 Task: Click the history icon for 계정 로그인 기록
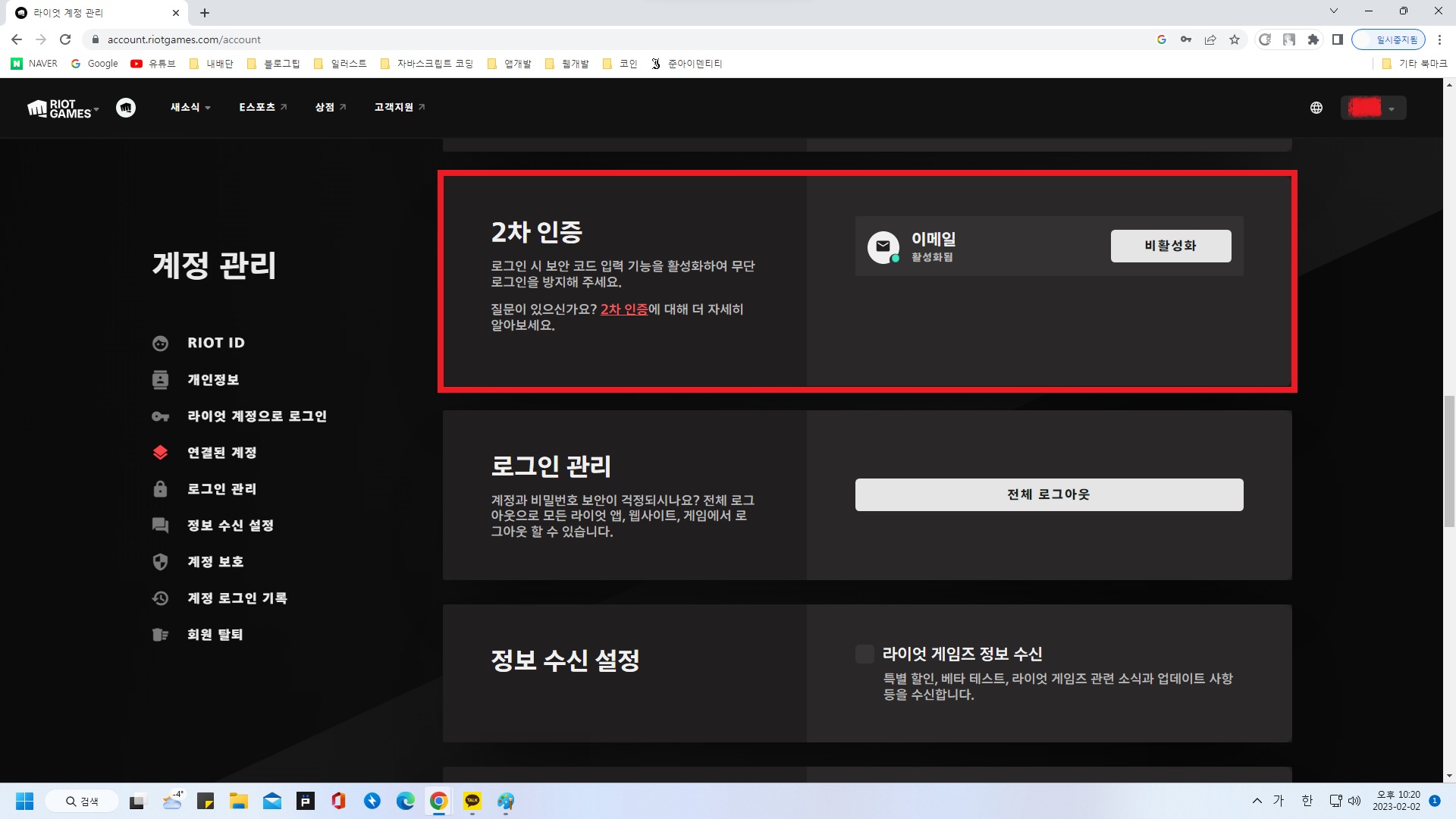(x=160, y=598)
